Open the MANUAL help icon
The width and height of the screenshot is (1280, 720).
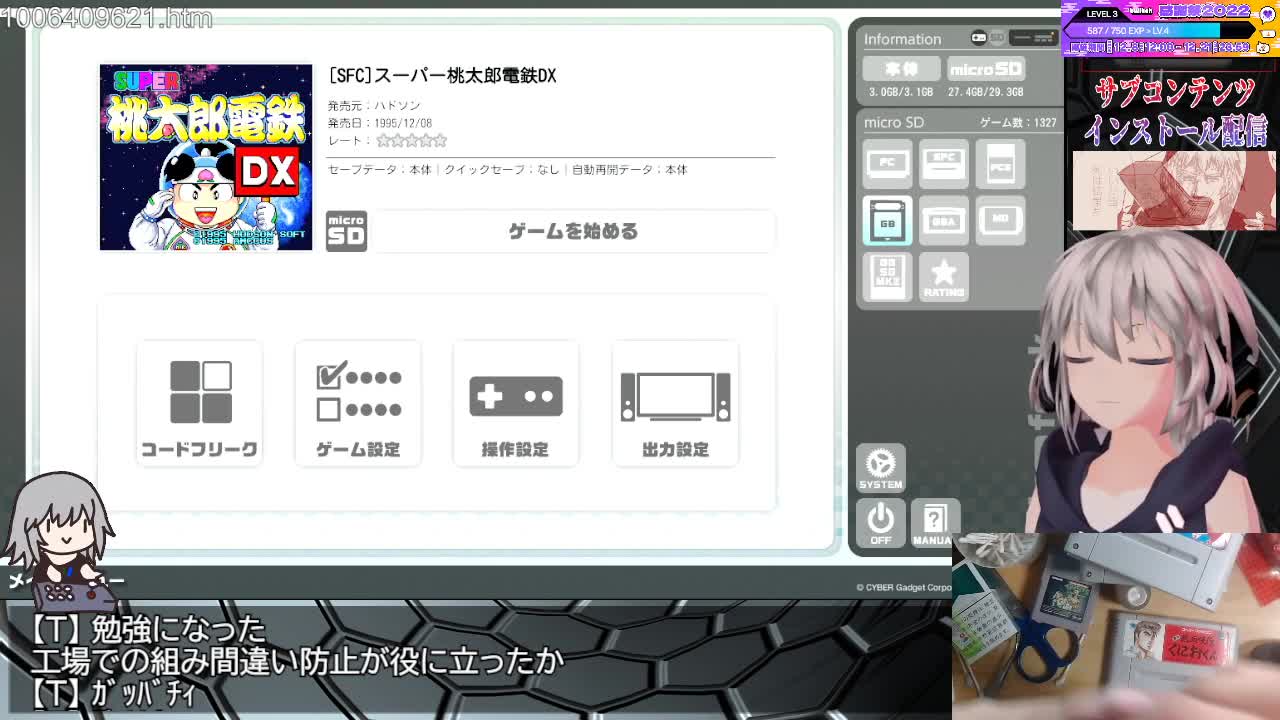[x=934, y=523]
